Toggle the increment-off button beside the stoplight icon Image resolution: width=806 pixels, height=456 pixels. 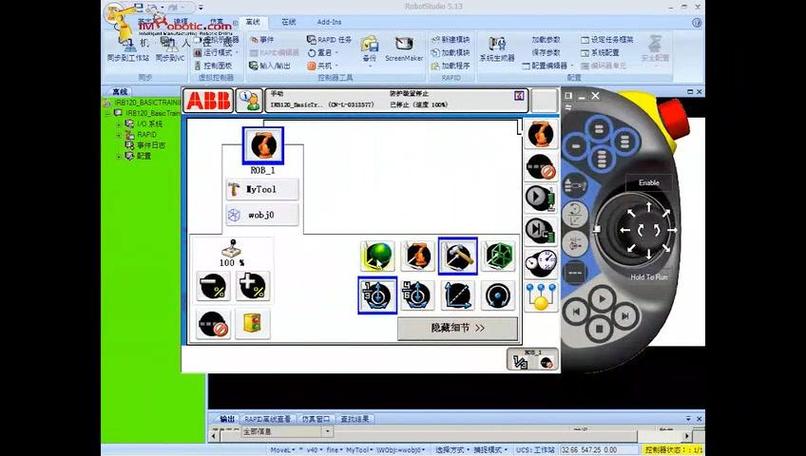coord(213,324)
